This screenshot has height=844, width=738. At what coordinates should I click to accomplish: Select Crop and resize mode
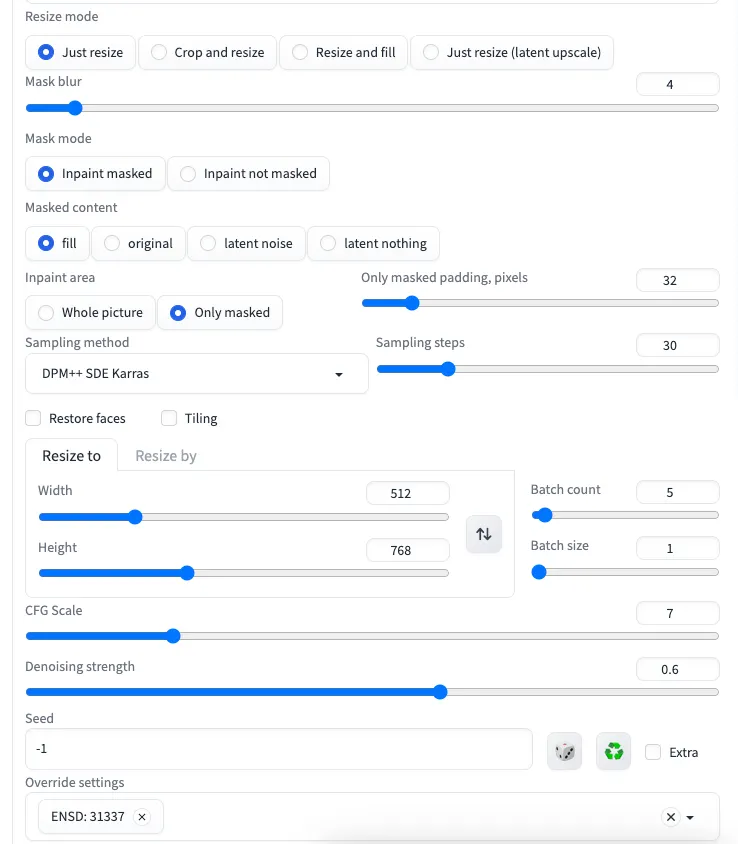pos(207,52)
